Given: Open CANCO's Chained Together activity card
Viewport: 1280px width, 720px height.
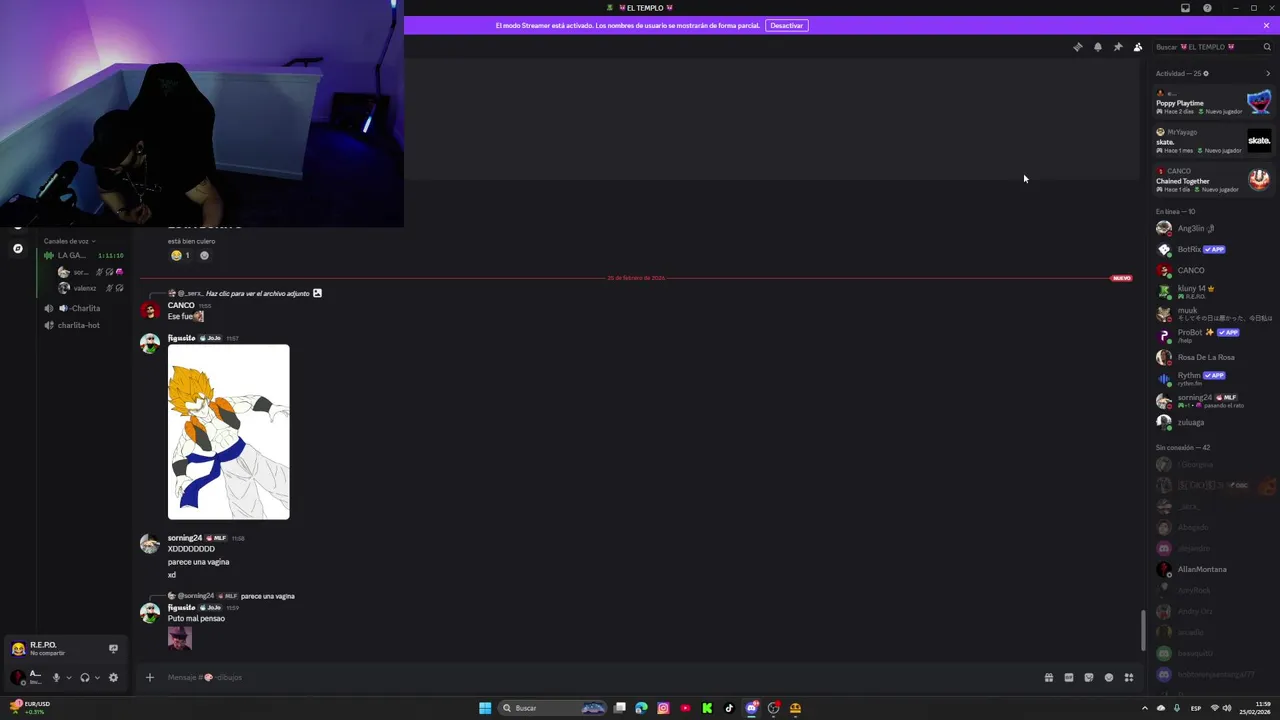Looking at the screenshot, I should click(x=1213, y=180).
